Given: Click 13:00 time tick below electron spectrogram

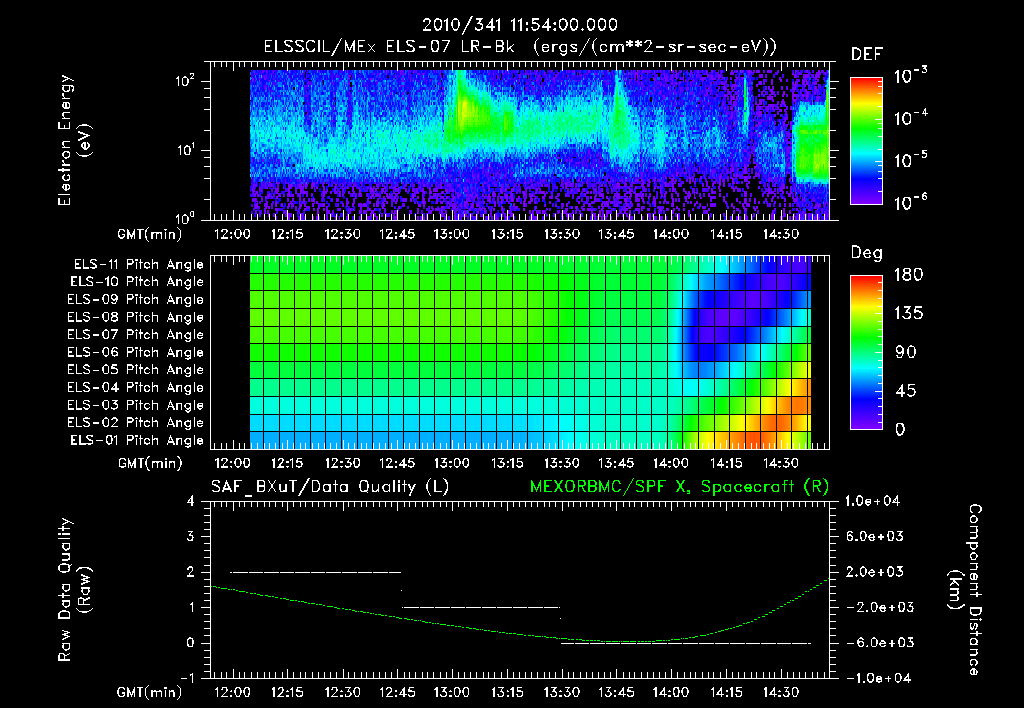Looking at the screenshot, I should click(x=452, y=234).
